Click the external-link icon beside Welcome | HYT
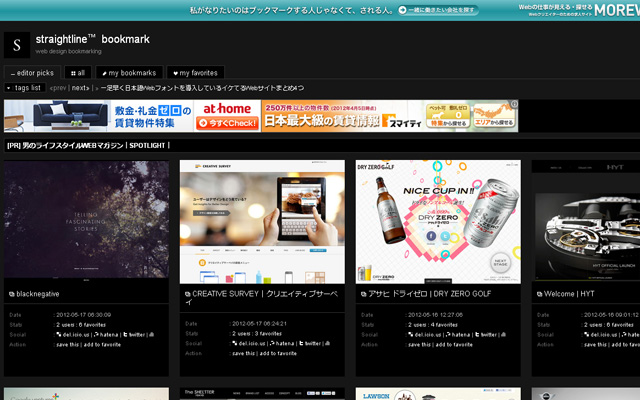Viewport: 640px width, 400px height. pos(539,294)
